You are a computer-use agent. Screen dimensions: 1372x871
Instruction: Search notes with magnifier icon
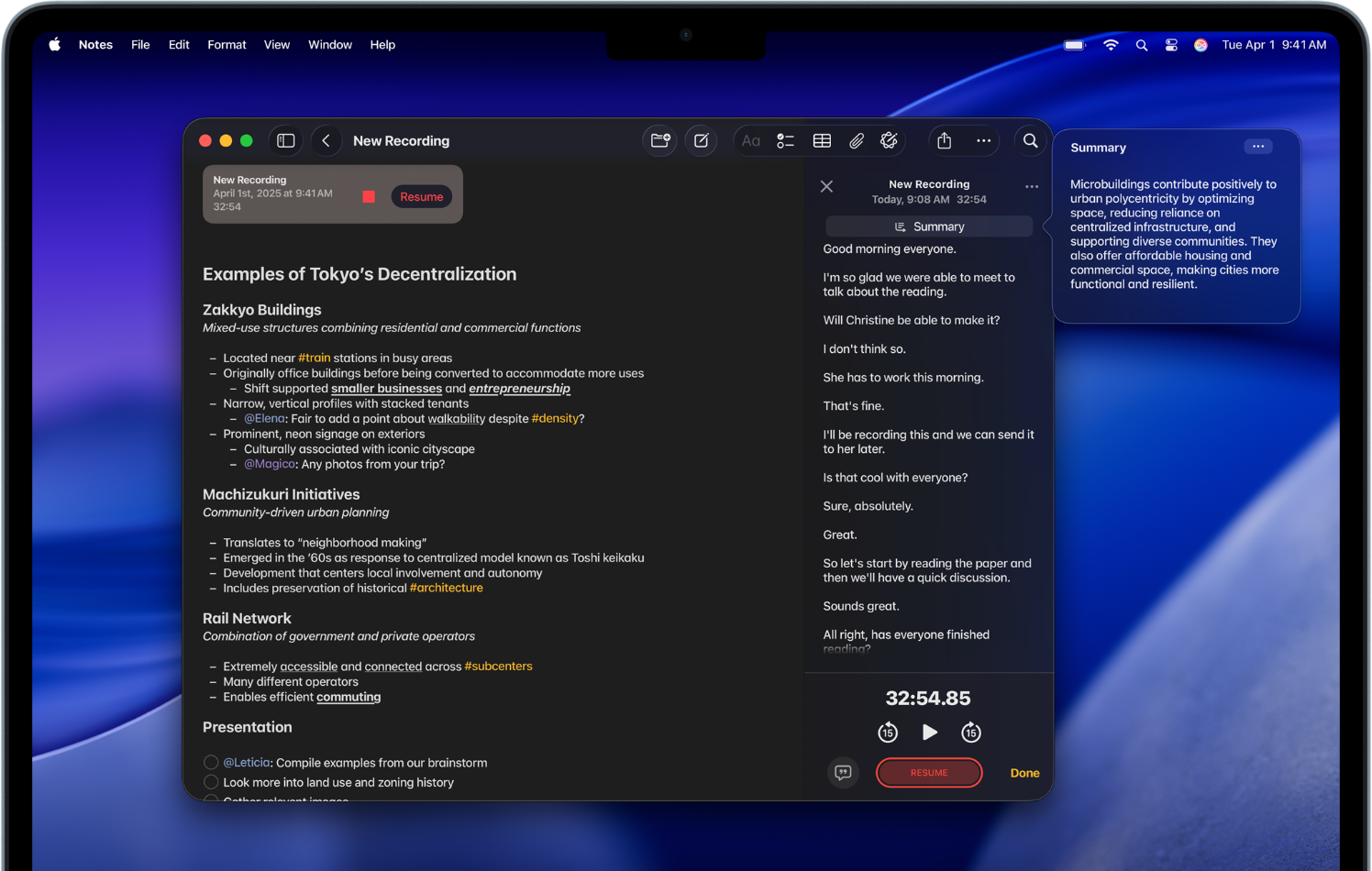[1031, 140]
